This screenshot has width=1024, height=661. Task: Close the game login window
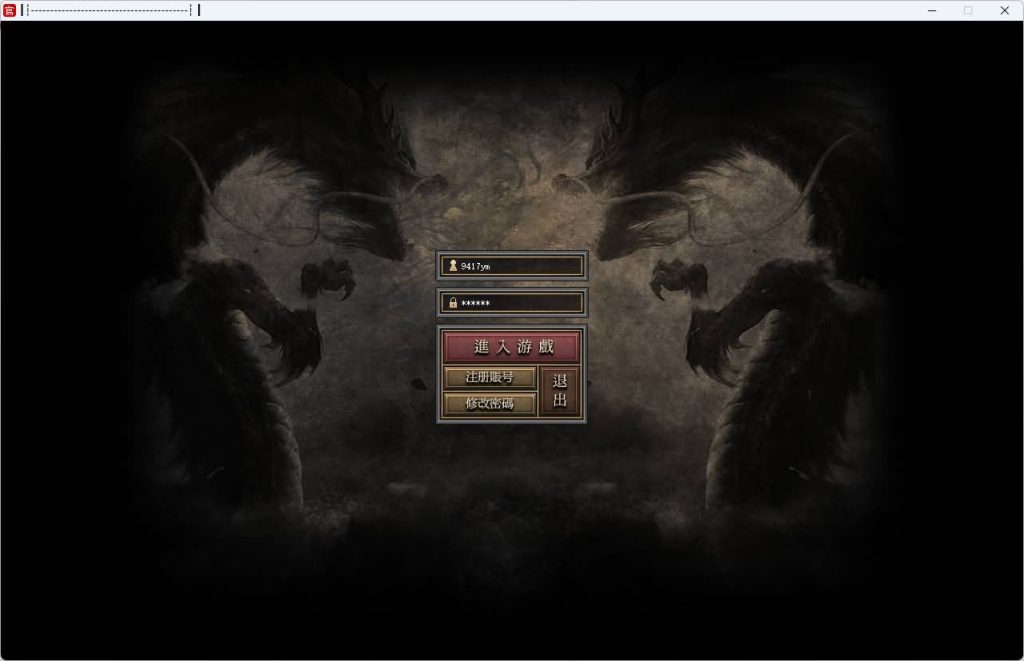[1005, 10]
